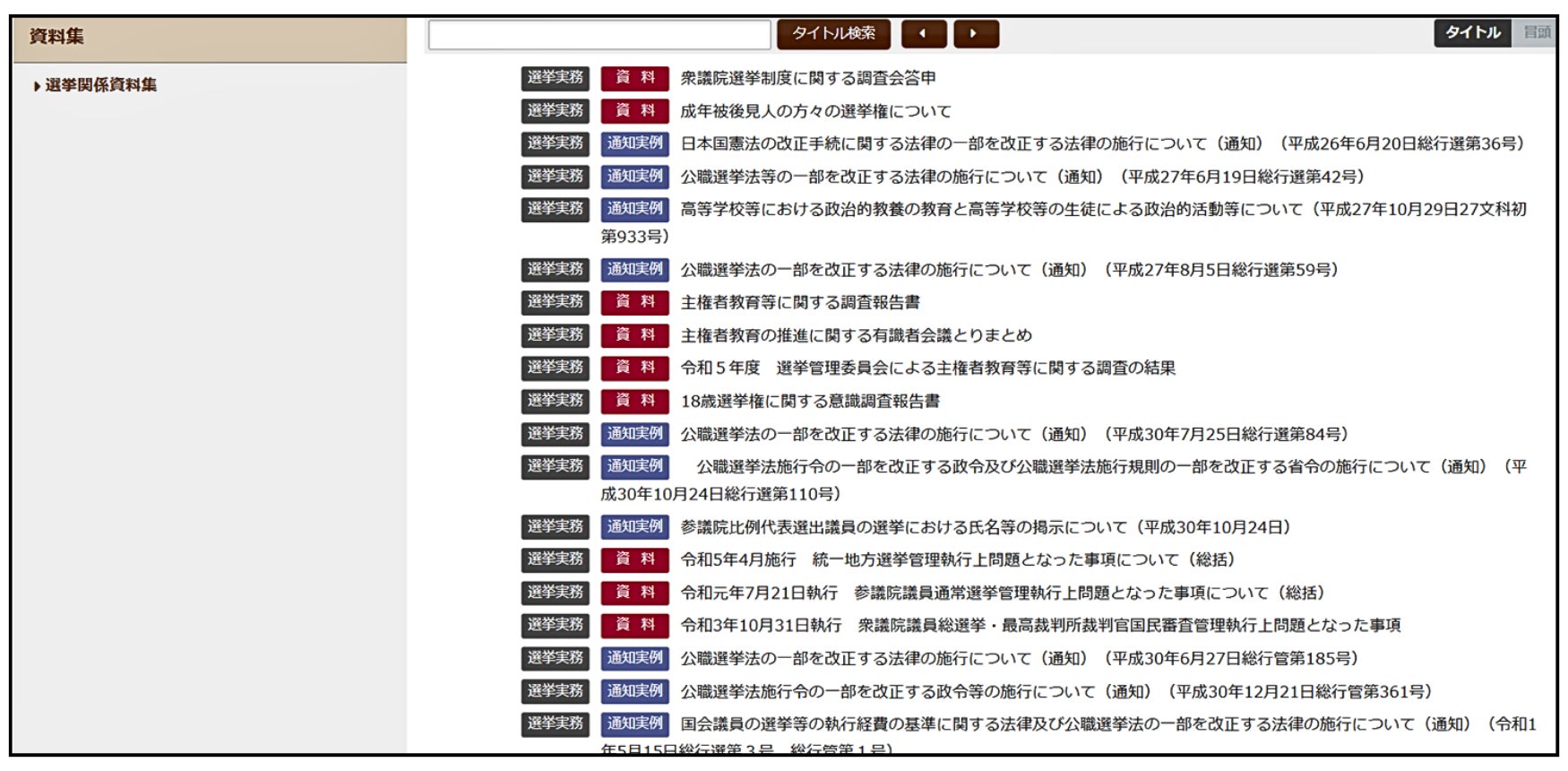Click 選挙実務 tag beside 成年被後見人 entry
This screenshot has height=771, width=1568.
tap(556, 111)
